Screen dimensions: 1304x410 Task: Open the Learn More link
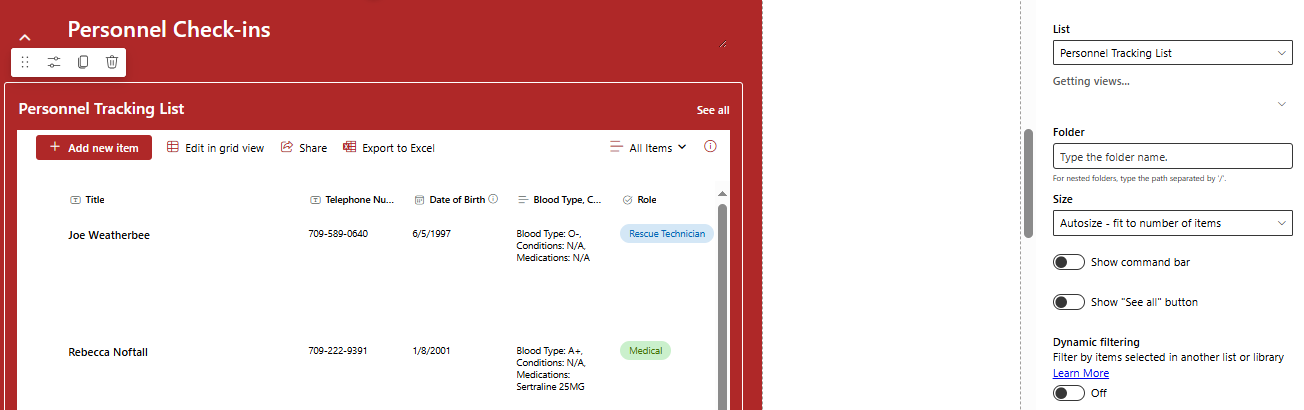click(x=1081, y=373)
